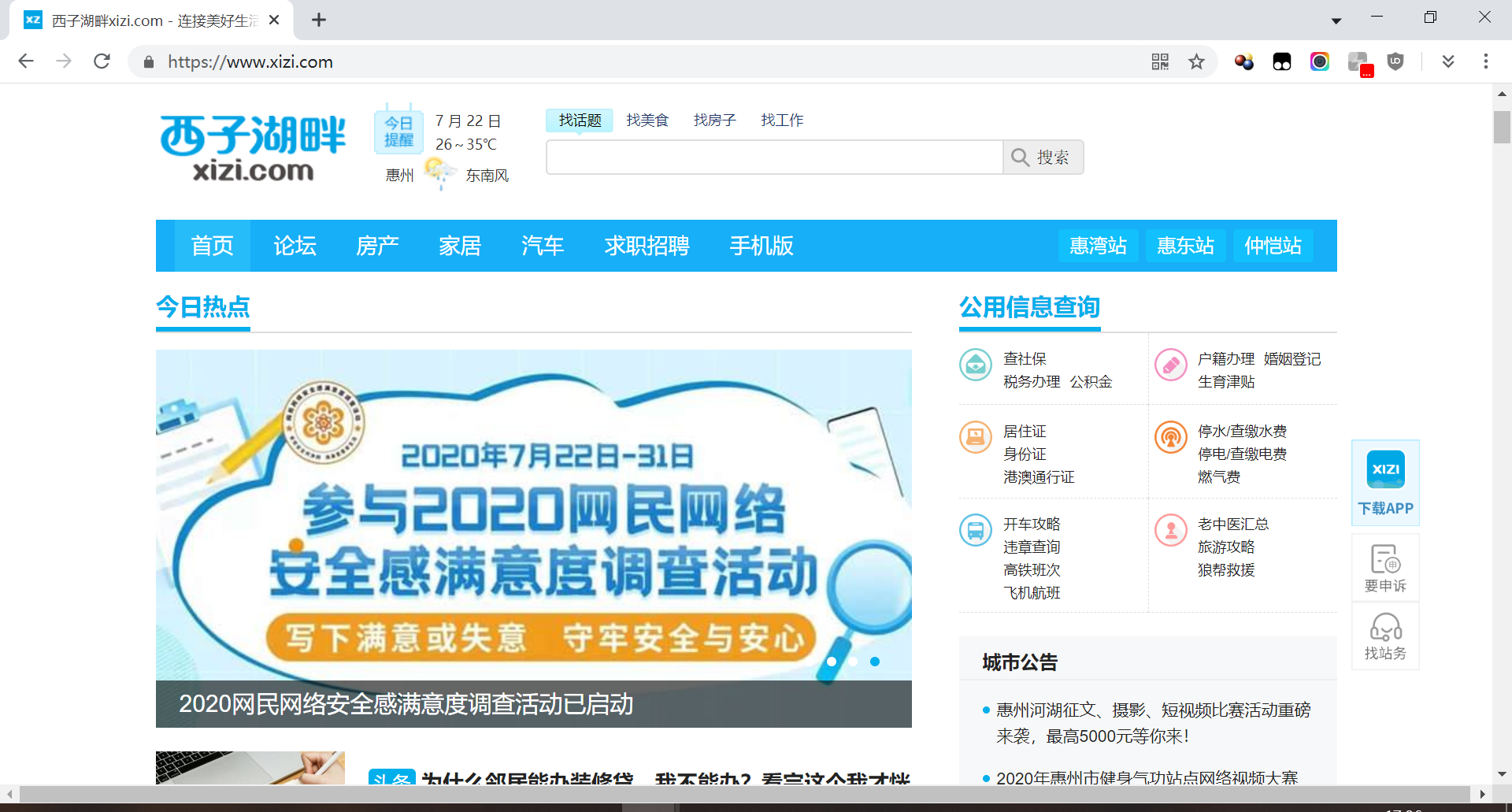Open a new browser tab
1512x812 pixels.
pos(319,20)
